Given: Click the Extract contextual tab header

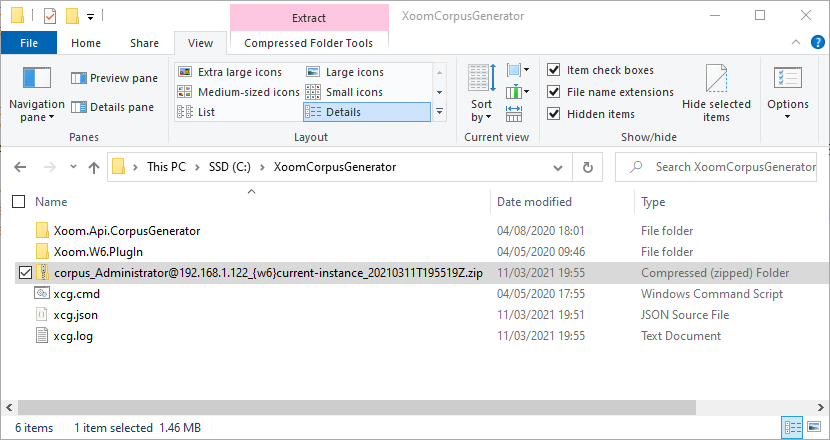Looking at the screenshot, I should (x=309, y=18).
